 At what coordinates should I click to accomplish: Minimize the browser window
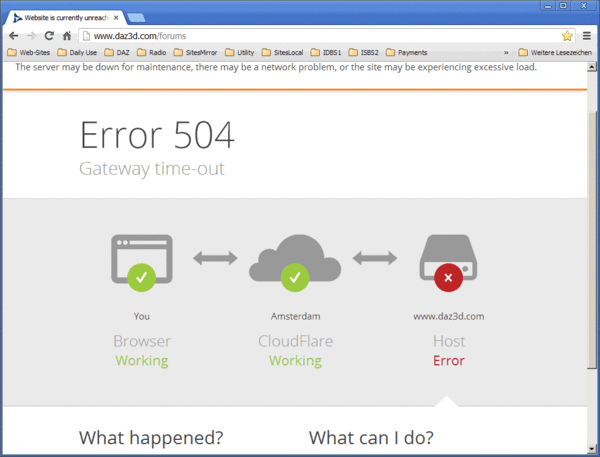click(x=548, y=6)
